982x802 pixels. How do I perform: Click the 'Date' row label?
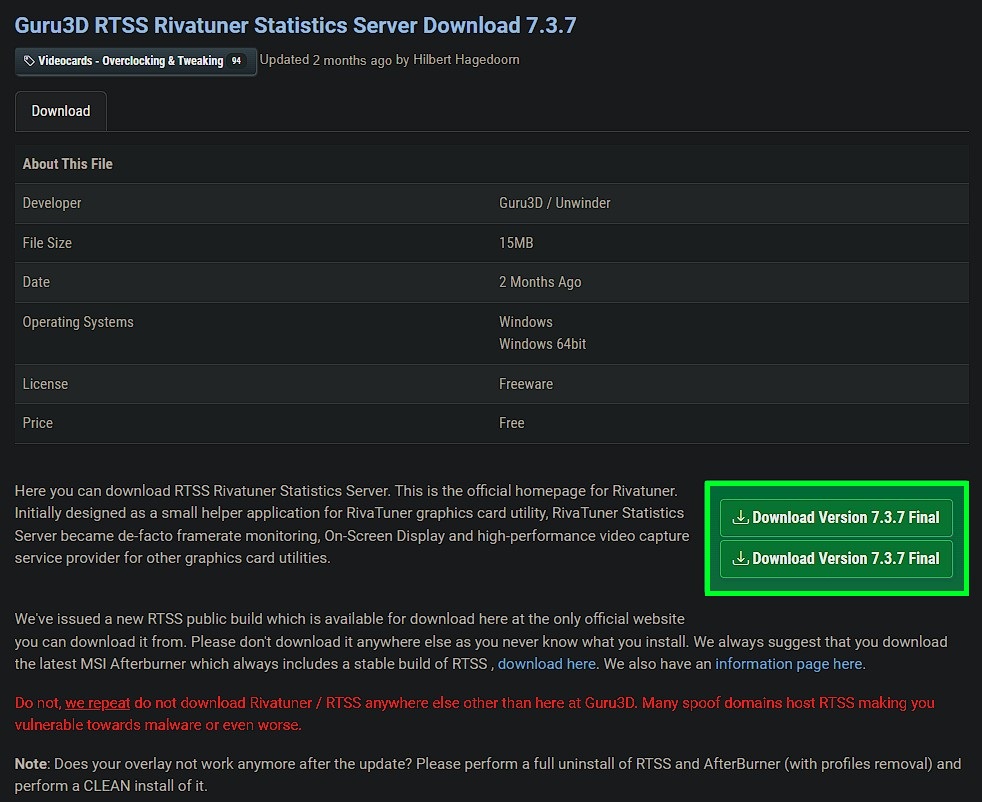point(36,282)
